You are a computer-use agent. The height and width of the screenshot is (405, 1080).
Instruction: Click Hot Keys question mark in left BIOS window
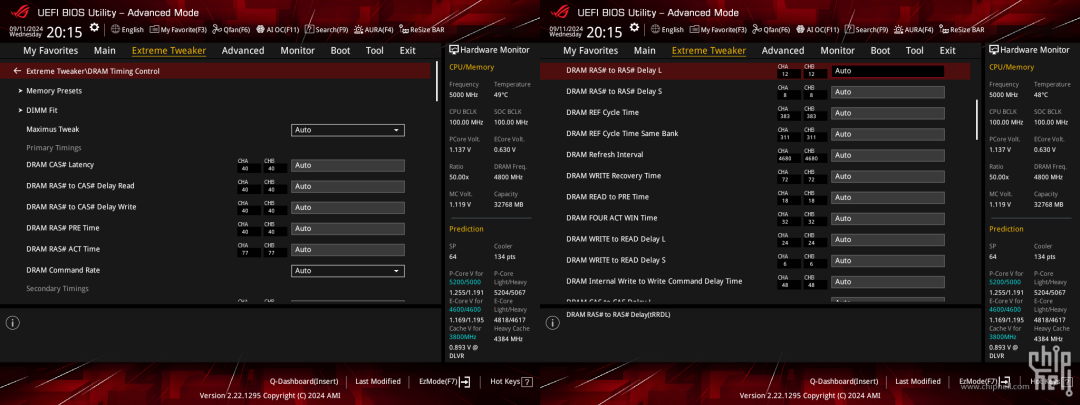tap(527, 382)
